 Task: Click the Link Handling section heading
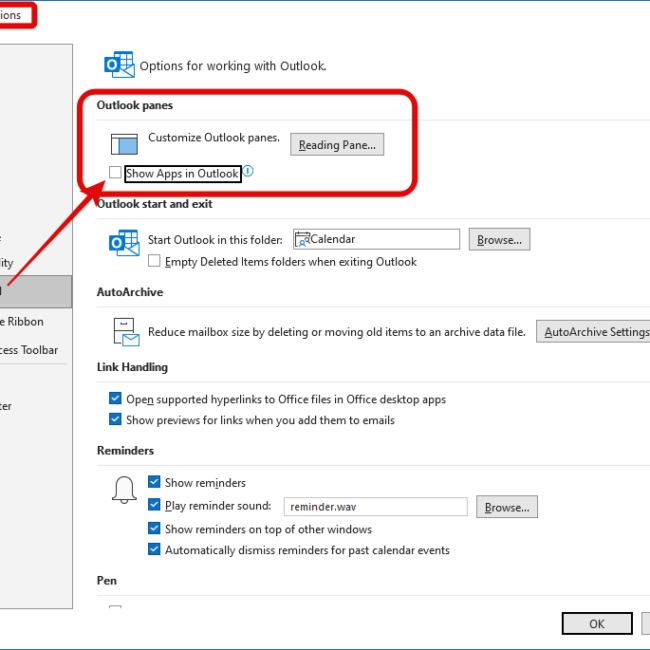click(132, 367)
